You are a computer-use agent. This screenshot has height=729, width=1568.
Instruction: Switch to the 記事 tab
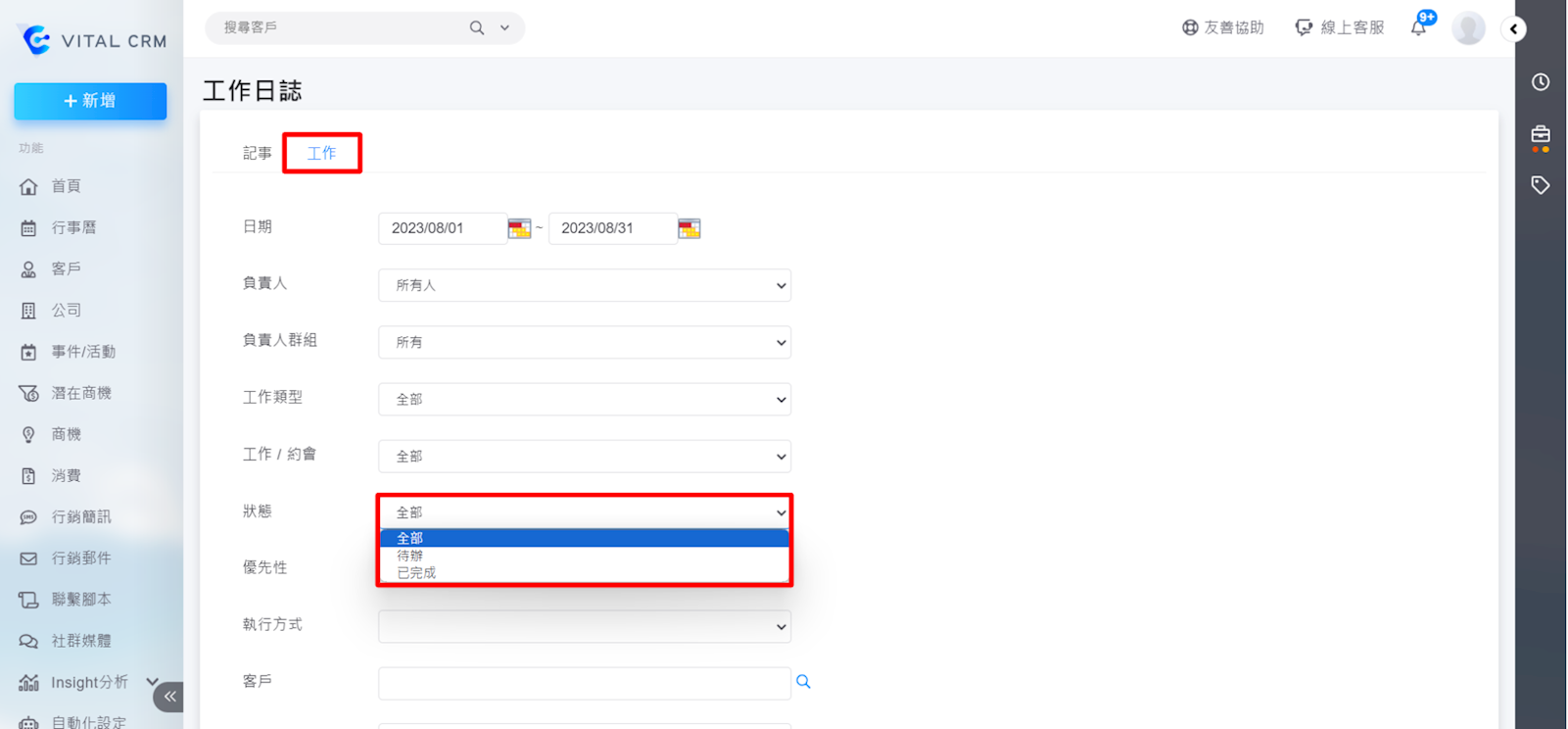(x=258, y=154)
